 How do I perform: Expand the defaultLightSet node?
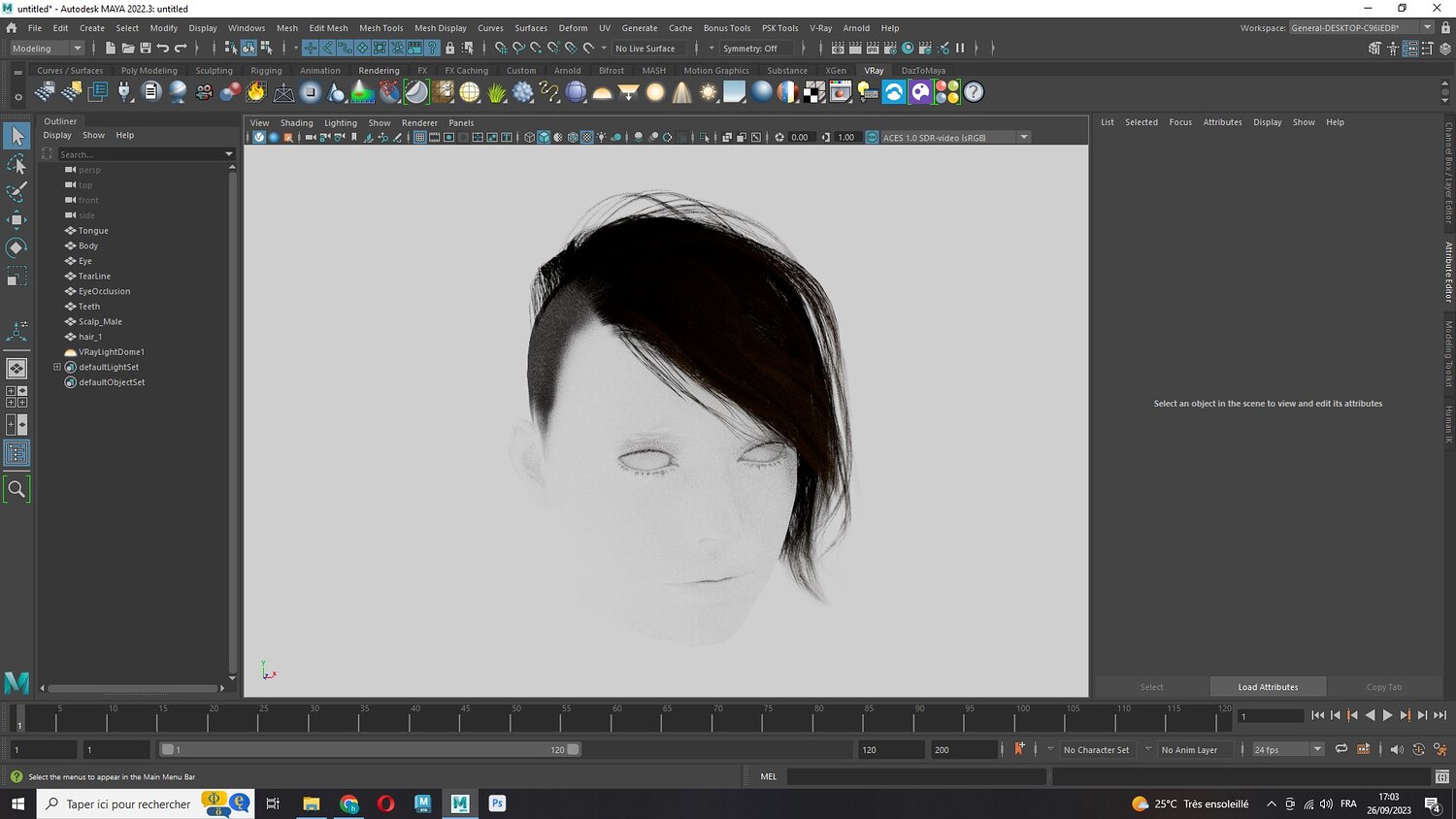pos(57,367)
